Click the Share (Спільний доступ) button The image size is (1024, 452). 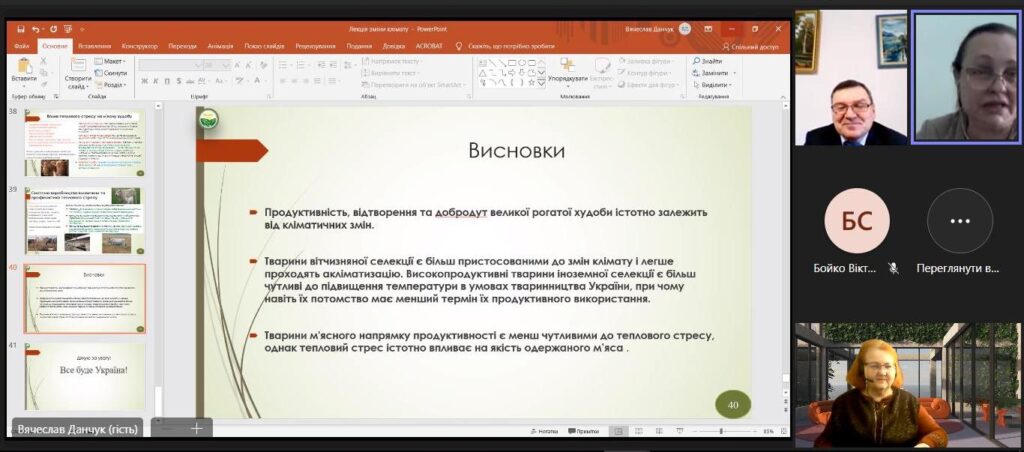click(x=750, y=46)
